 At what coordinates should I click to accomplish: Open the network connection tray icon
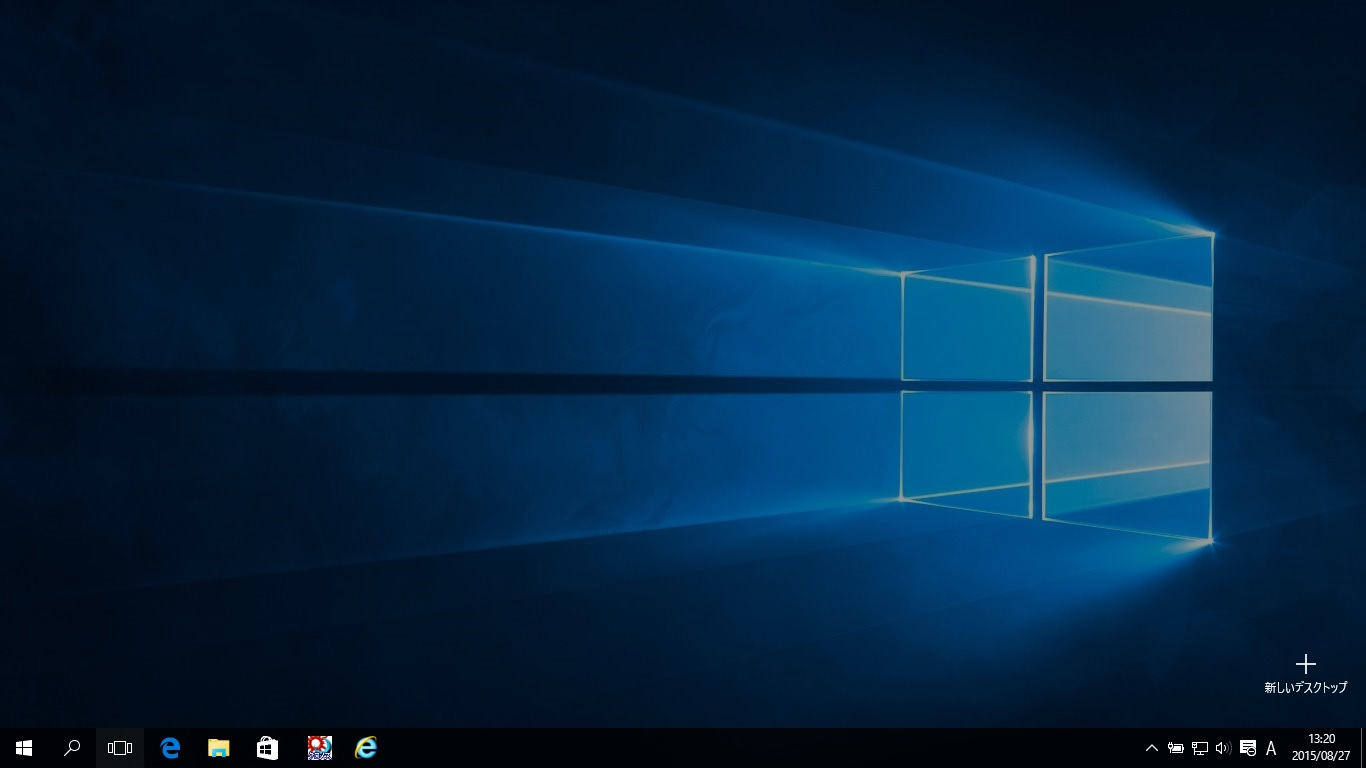[x=1200, y=748]
